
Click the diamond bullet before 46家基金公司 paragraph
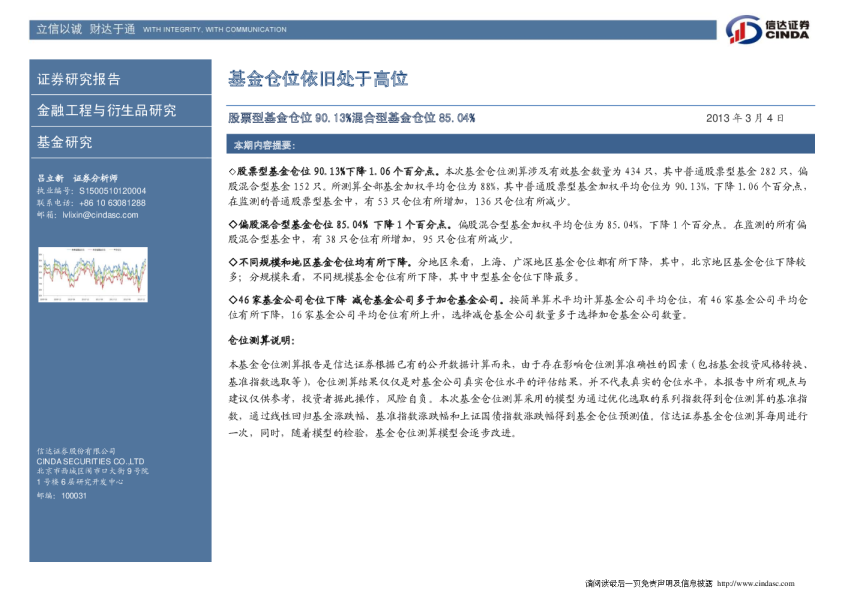(x=233, y=299)
